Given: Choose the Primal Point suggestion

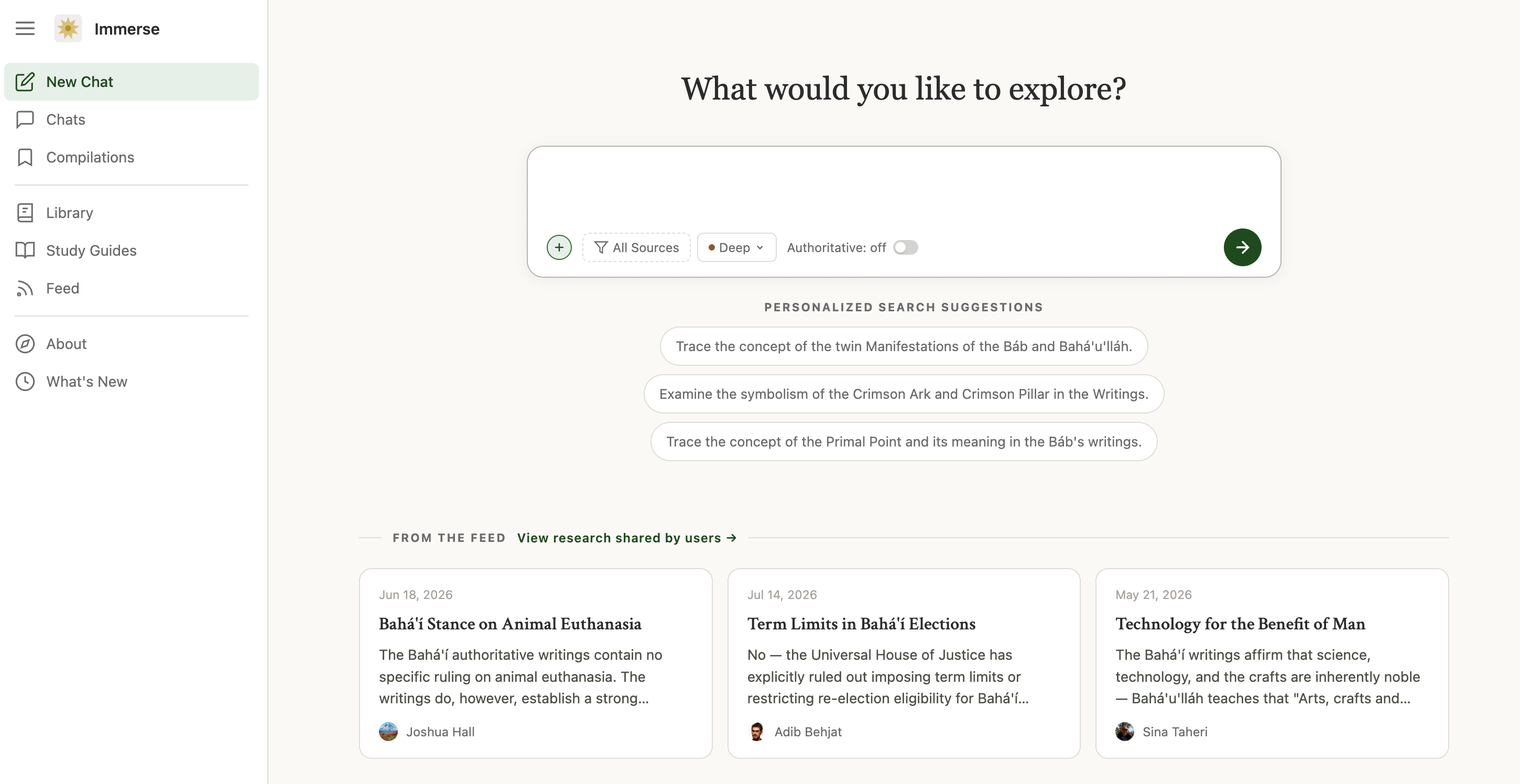Looking at the screenshot, I should point(904,442).
